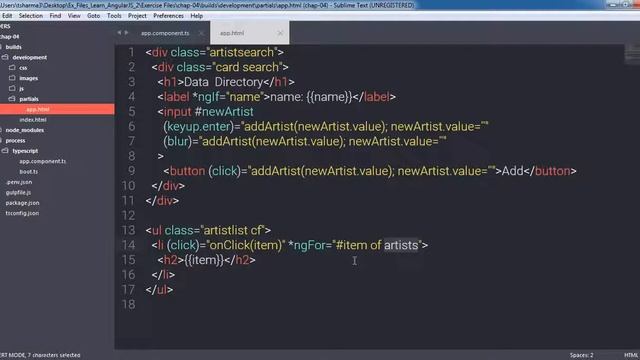The height and width of the screenshot is (360, 640).
Task: Open package.json from the sidebar
Action: coord(22,203)
